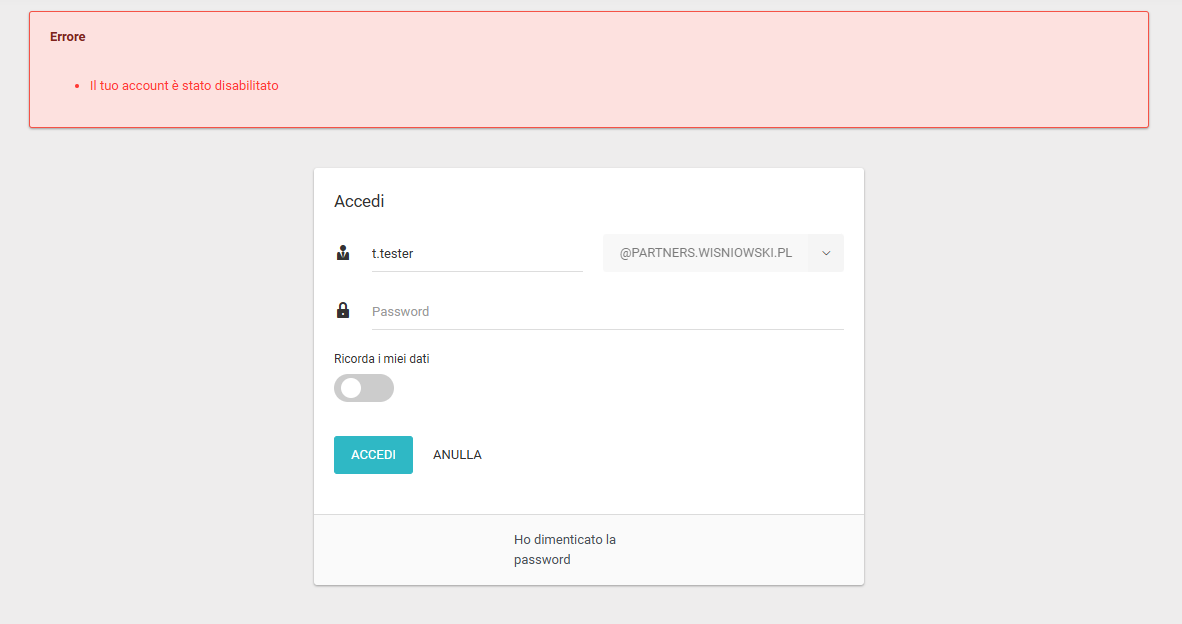Click the user icon beside username field
This screenshot has width=1182, height=624.
pyautogui.click(x=343, y=253)
